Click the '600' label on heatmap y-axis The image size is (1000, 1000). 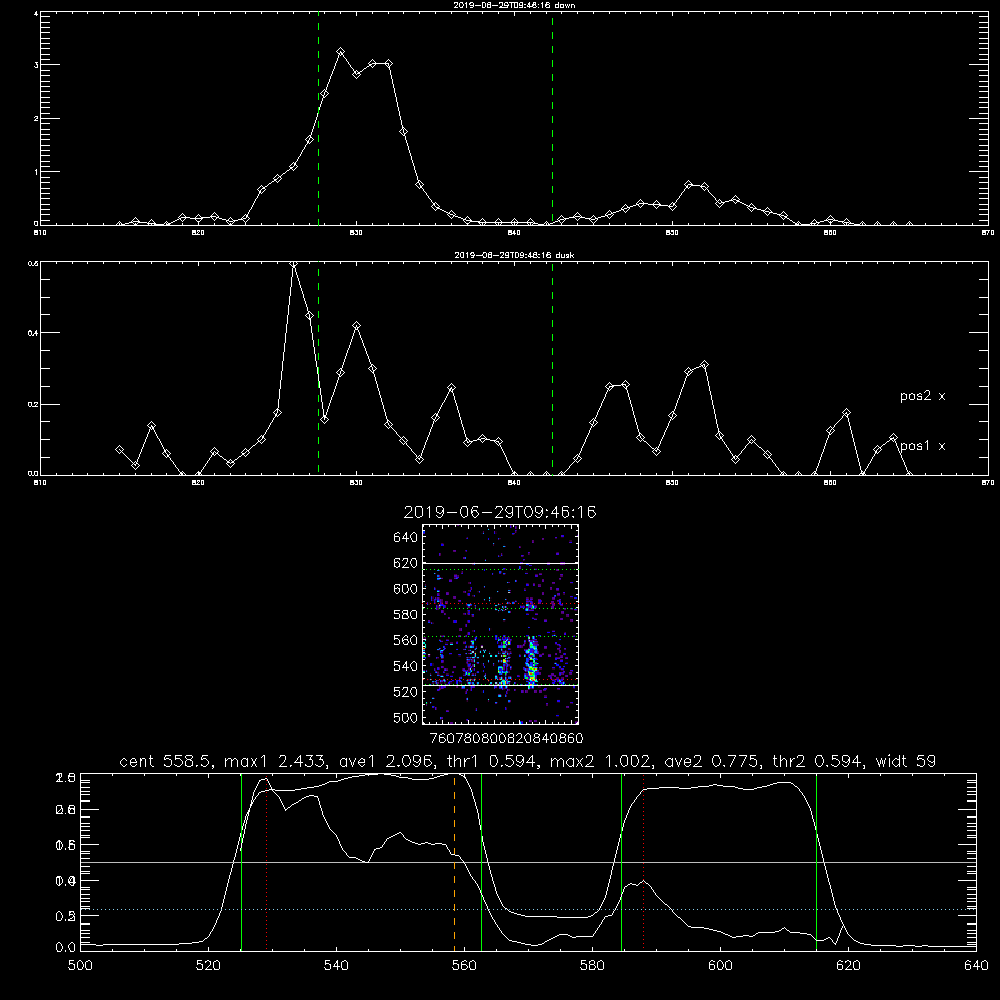click(406, 589)
